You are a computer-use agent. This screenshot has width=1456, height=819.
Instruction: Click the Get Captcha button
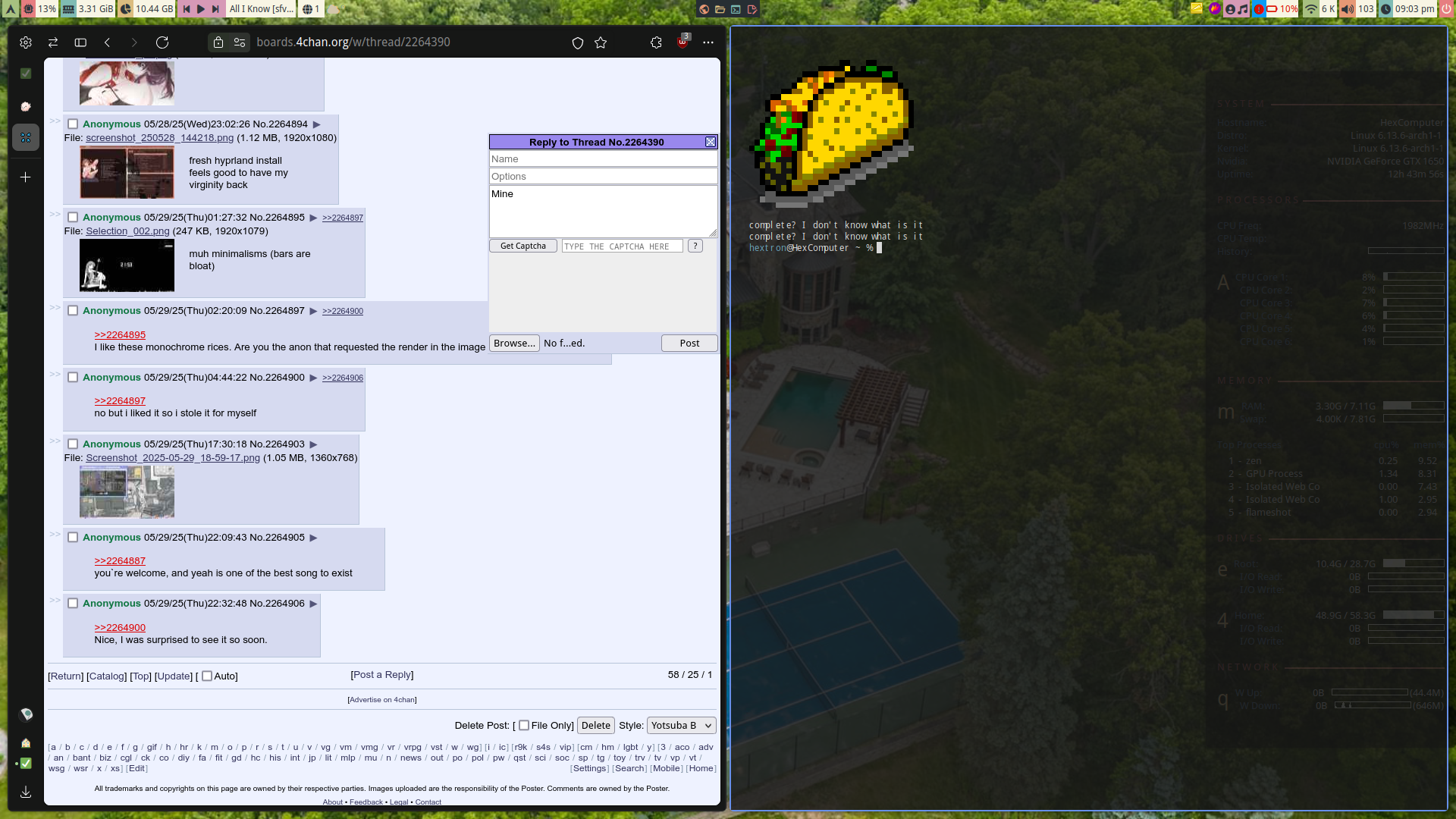tap(523, 246)
